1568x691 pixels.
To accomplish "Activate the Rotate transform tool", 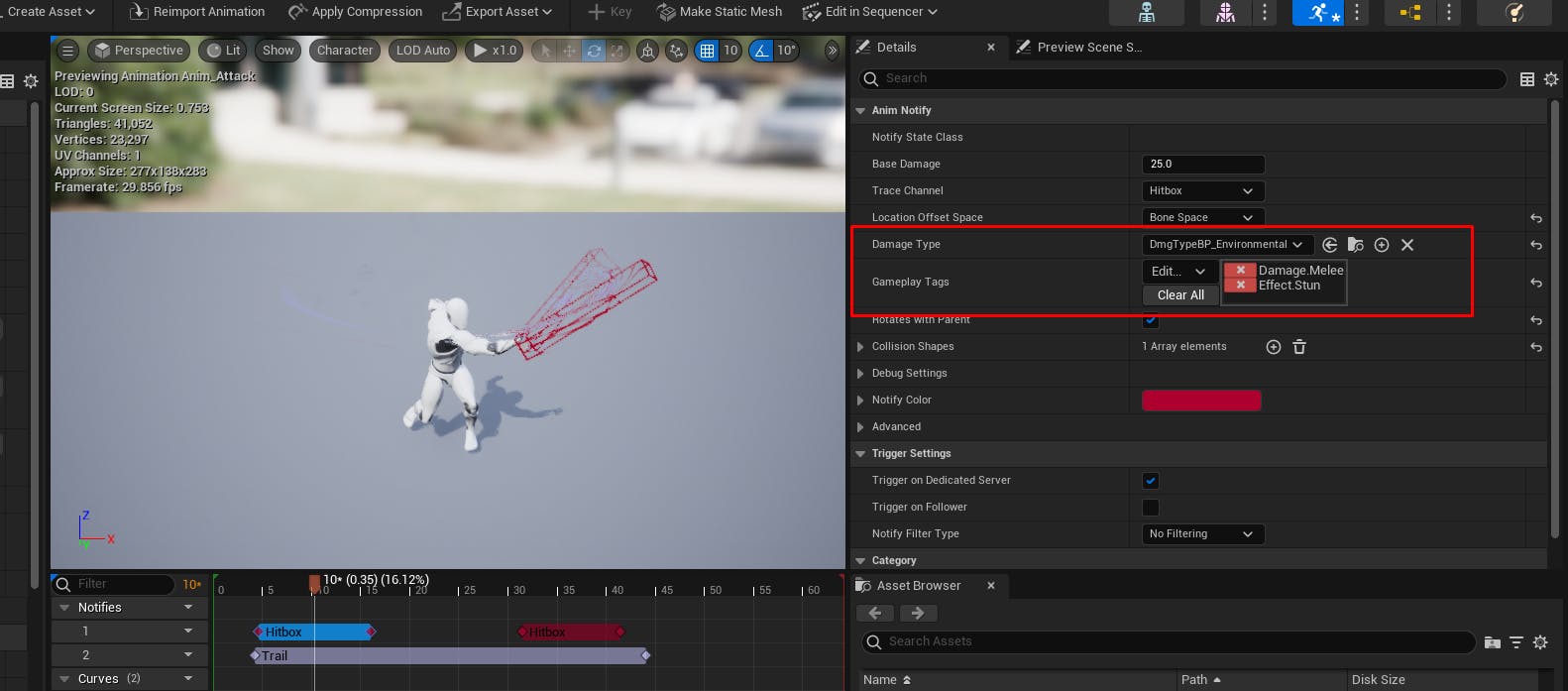I will click(x=594, y=51).
